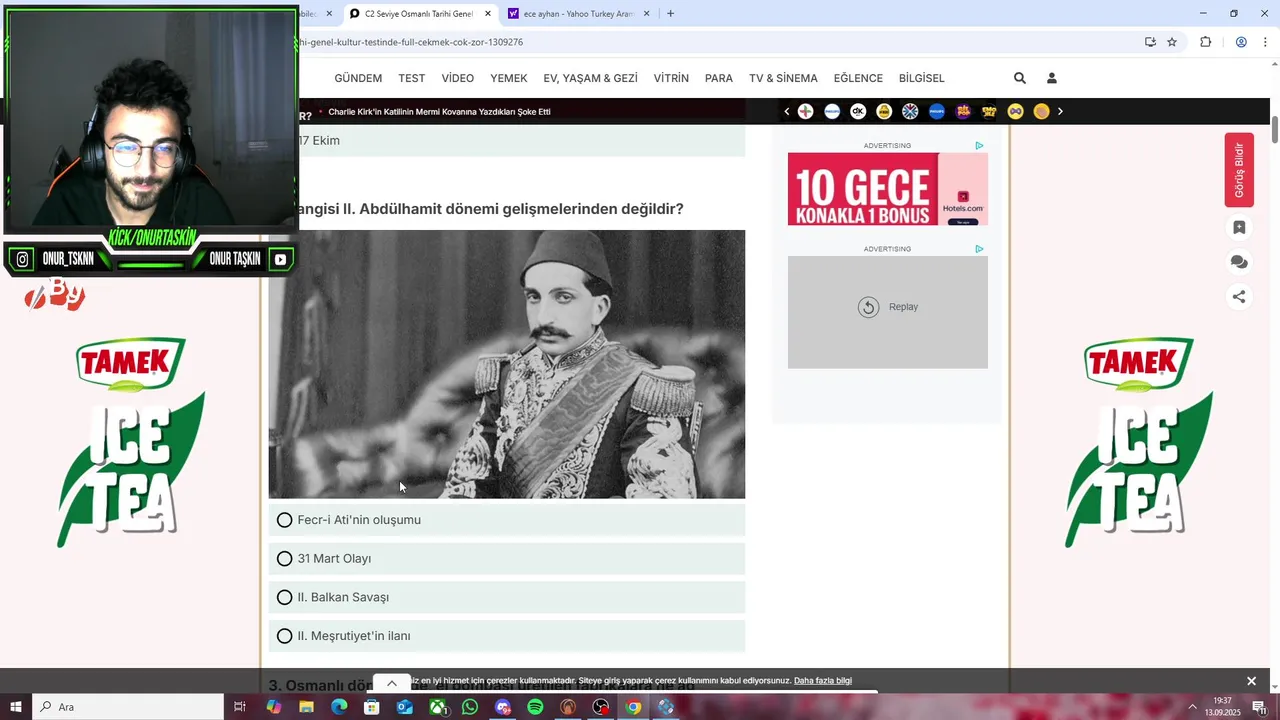Select answer 31 Mart Olayı

pos(507,558)
